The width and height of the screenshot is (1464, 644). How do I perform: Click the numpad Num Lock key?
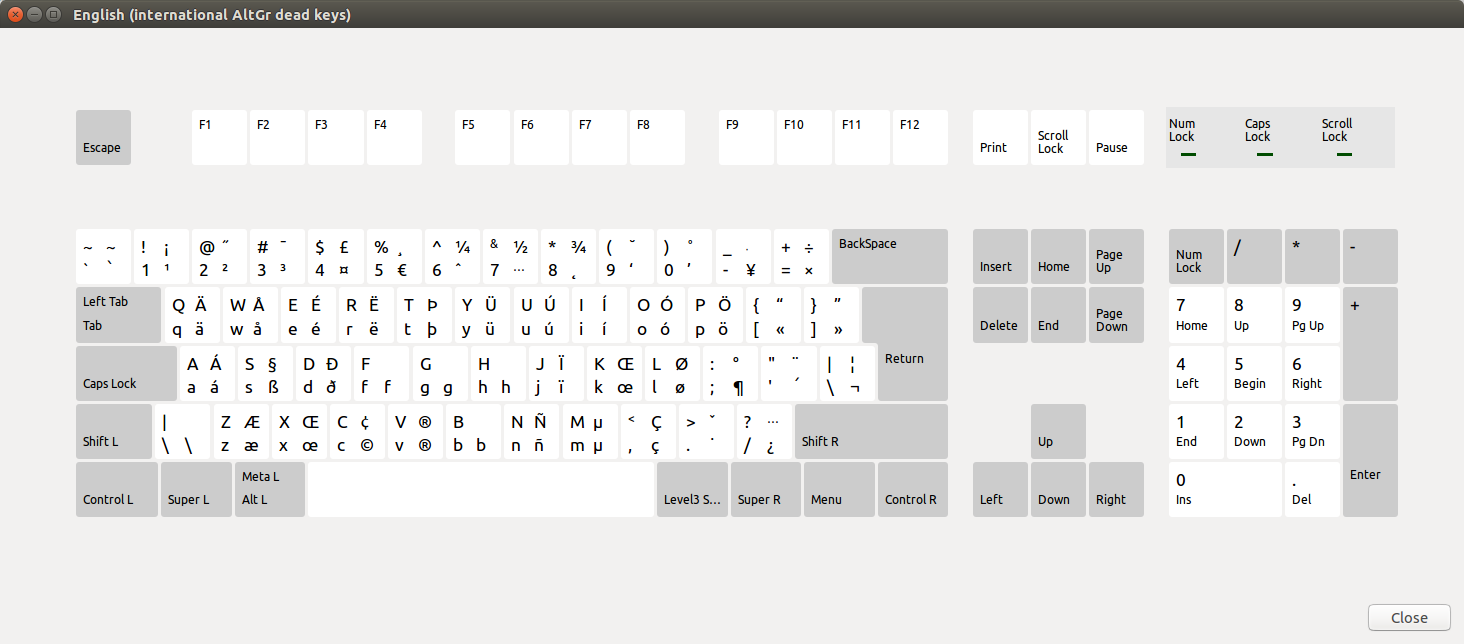[1196, 256]
